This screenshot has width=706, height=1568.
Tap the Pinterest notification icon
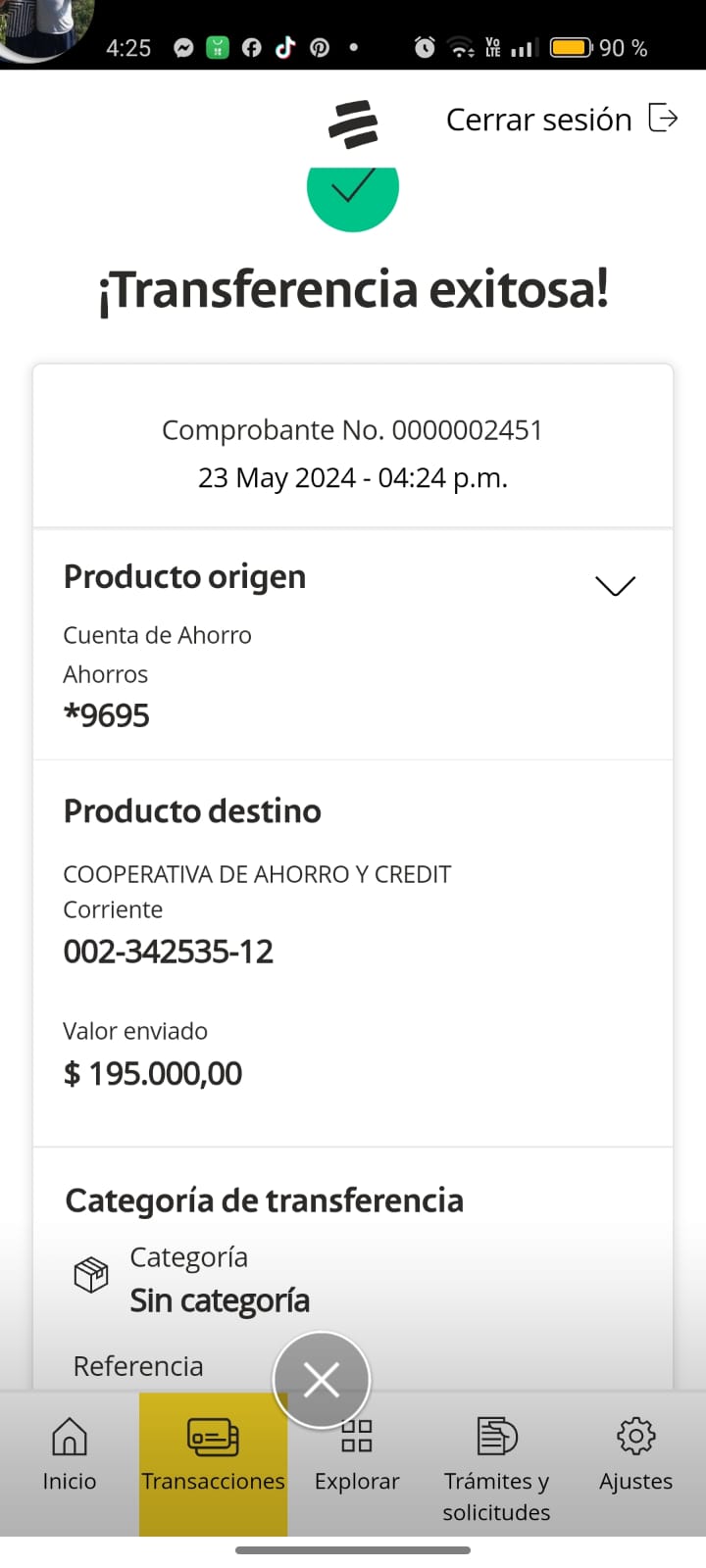point(320,47)
